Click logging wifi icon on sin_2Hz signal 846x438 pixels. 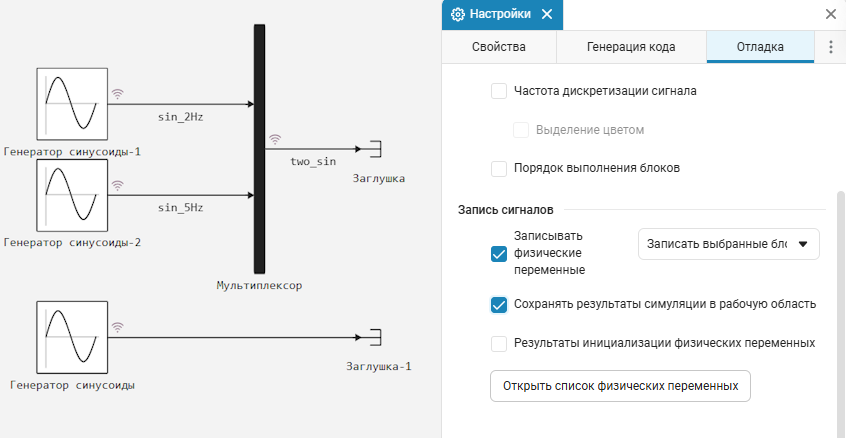pyautogui.click(x=118, y=94)
